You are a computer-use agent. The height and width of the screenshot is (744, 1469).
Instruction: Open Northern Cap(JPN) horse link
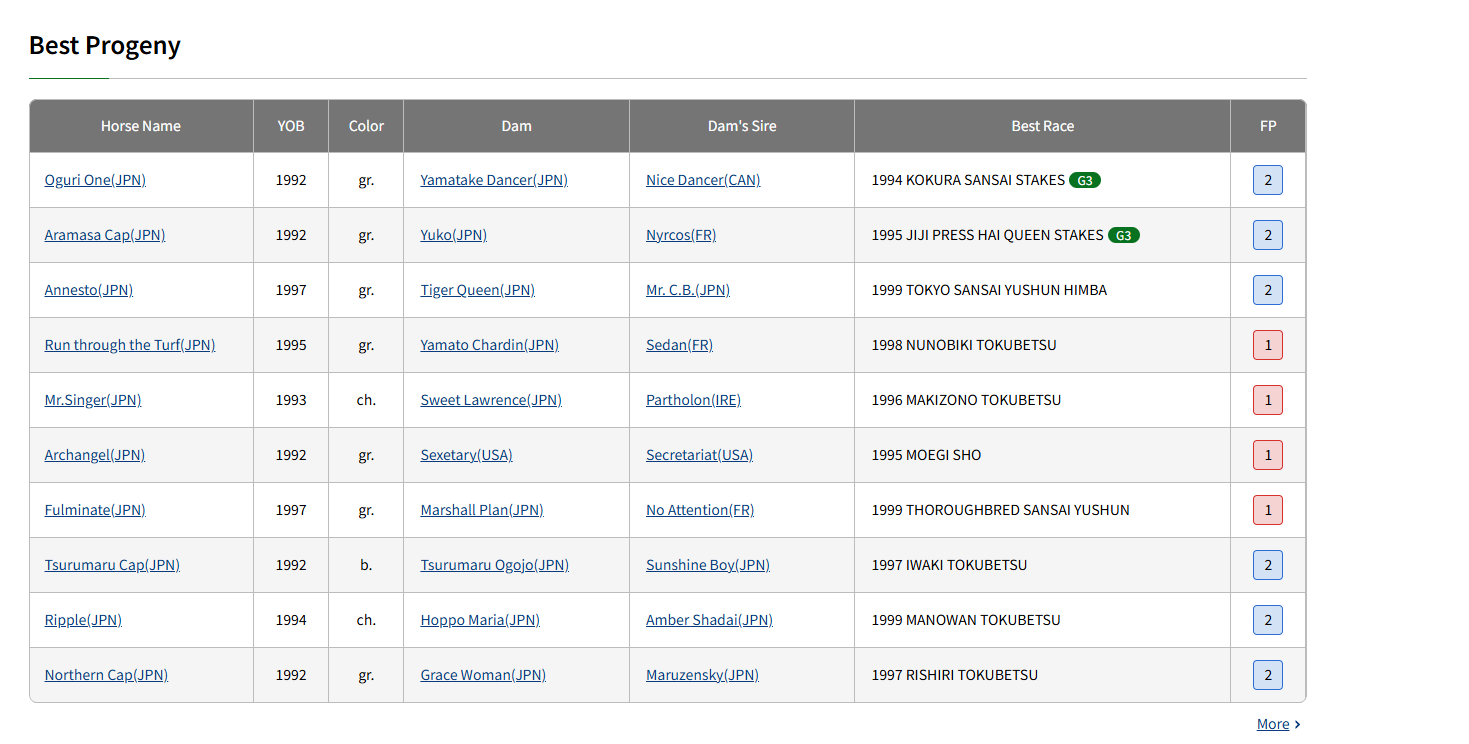[106, 675]
